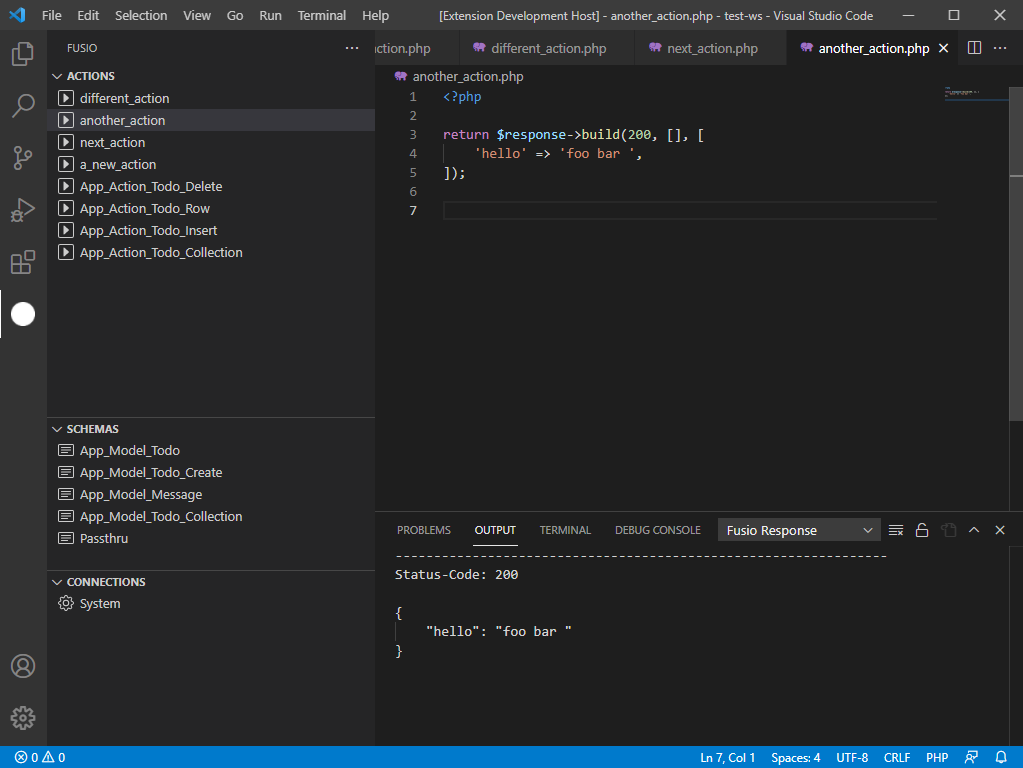Open the Accounts menu icon
Screen dimensions: 1023x768
click(23, 666)
